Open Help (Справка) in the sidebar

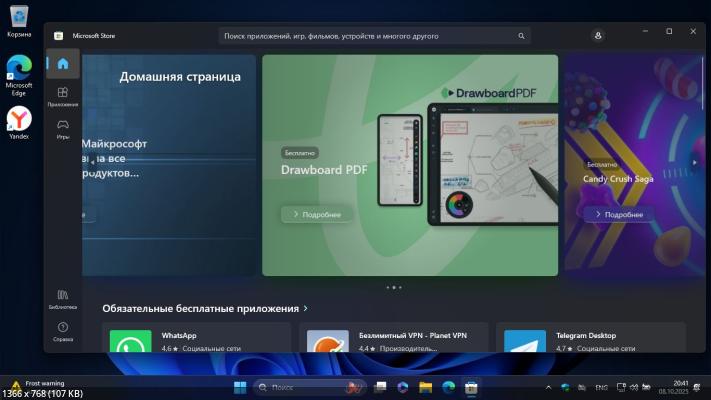tap(63, 331)
